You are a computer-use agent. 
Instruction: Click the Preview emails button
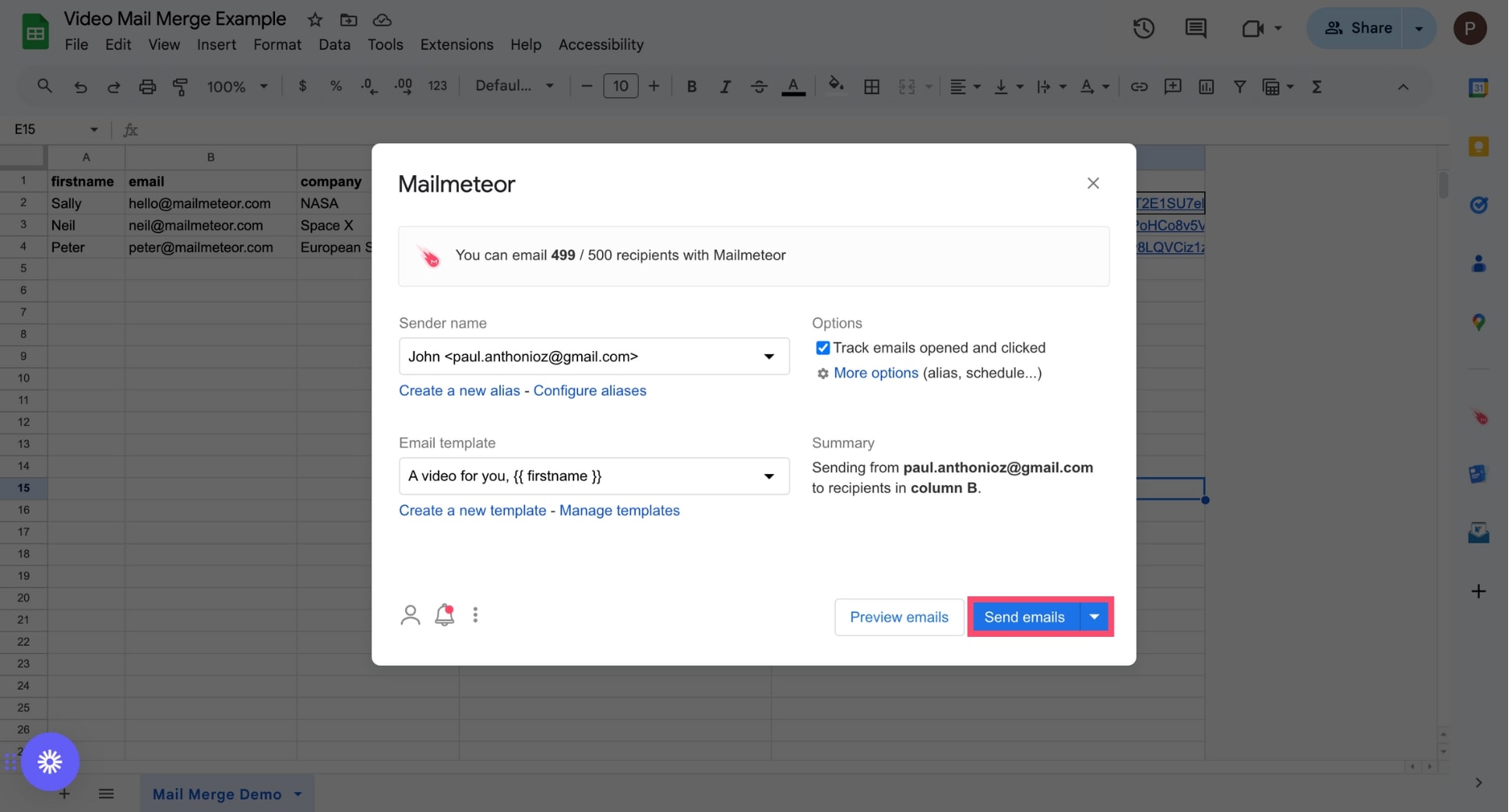(899, 617)
